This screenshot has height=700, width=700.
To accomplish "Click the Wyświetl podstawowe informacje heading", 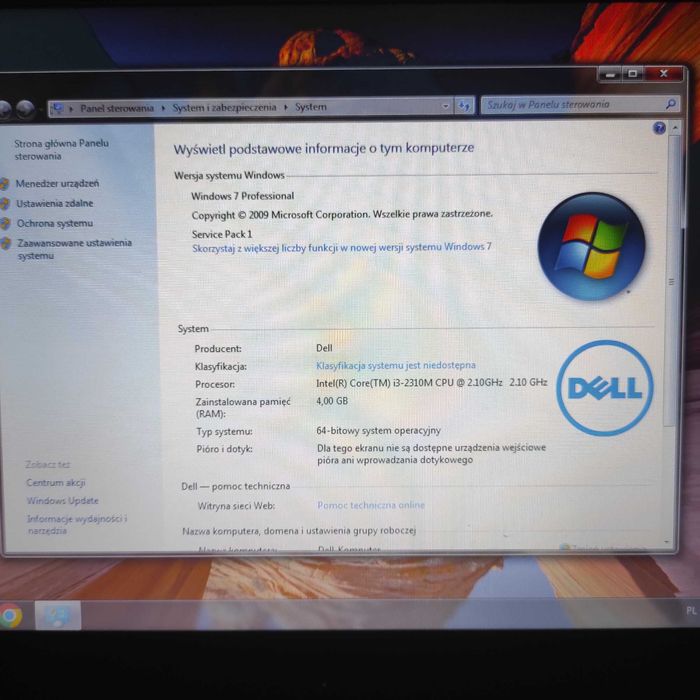I will 324,149.
